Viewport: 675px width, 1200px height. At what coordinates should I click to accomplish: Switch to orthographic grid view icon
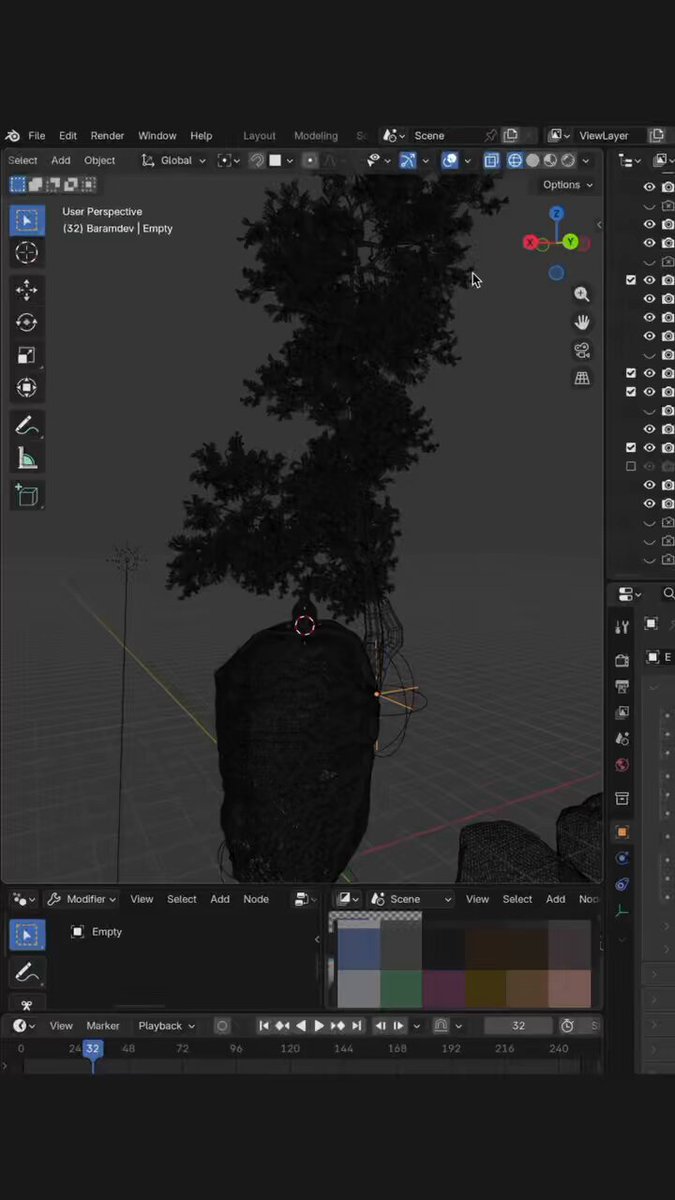point(582,378)
